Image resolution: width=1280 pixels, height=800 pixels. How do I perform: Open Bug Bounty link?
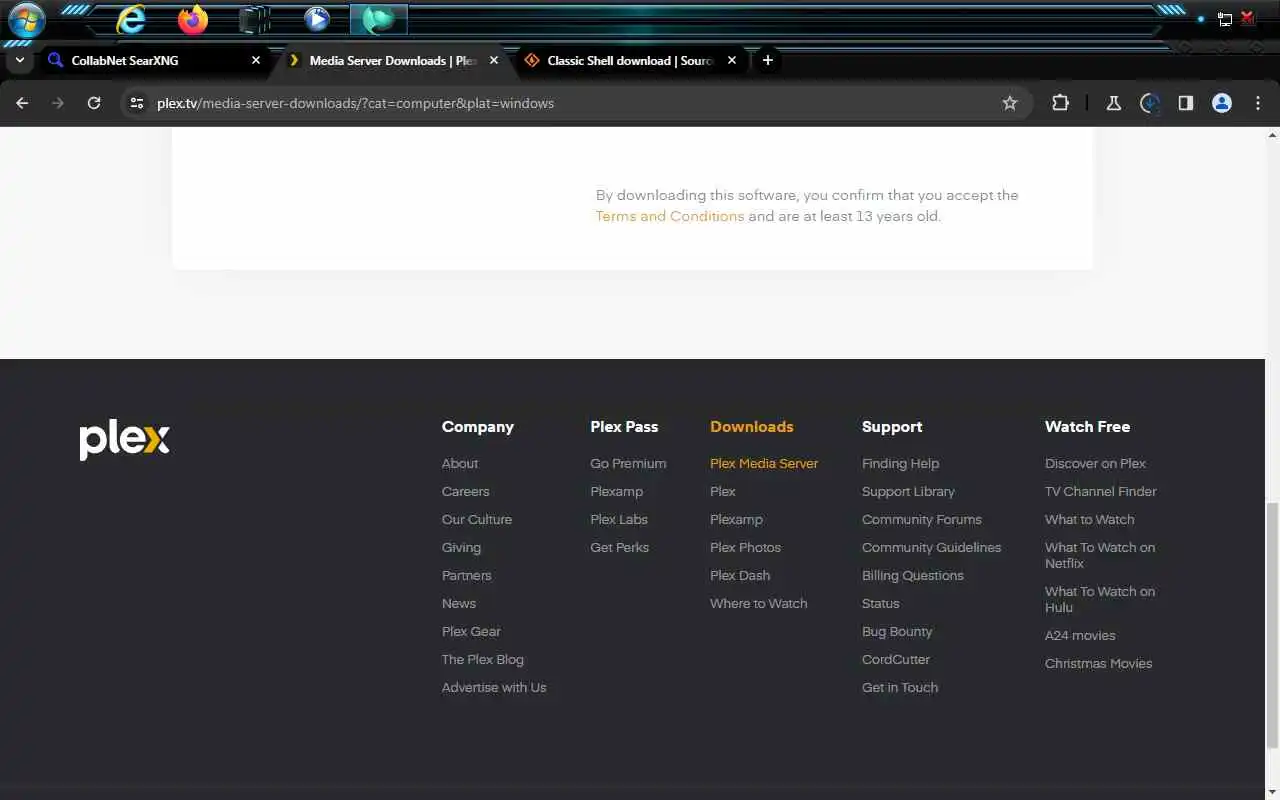[897, 631]
